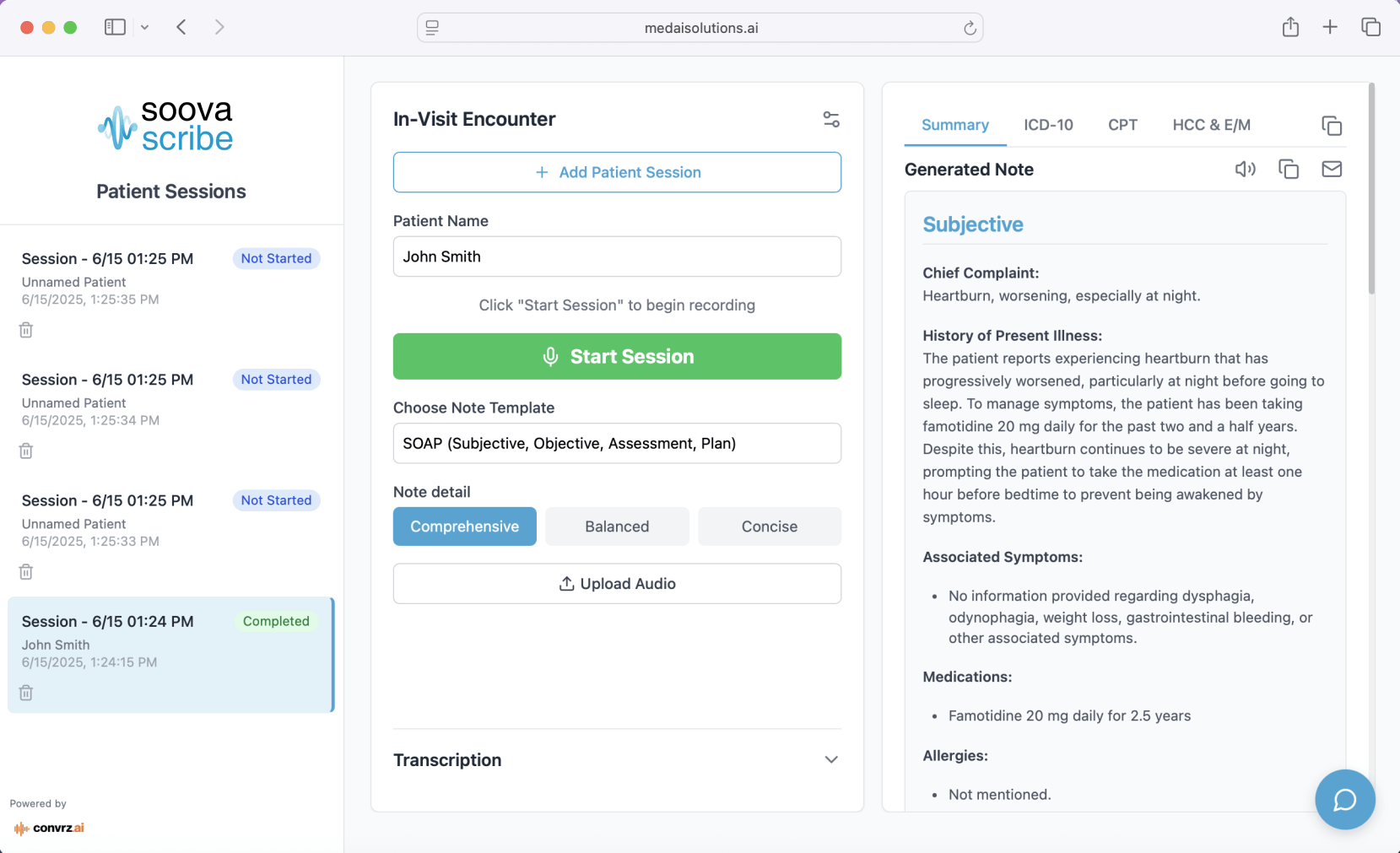Click the Patient Name input field

[617, 256]
